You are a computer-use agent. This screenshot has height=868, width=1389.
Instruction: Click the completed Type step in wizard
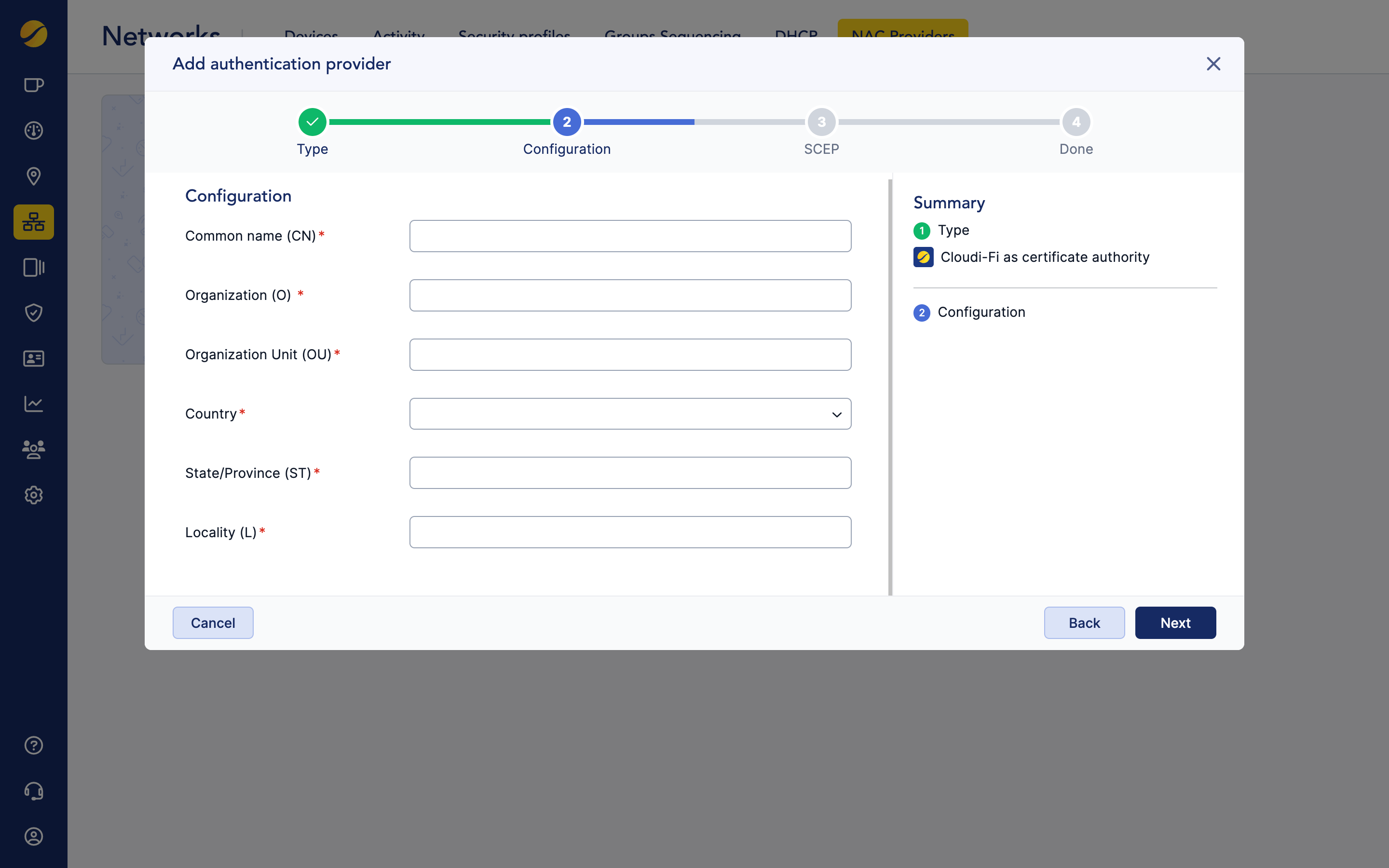coord(312,122)
